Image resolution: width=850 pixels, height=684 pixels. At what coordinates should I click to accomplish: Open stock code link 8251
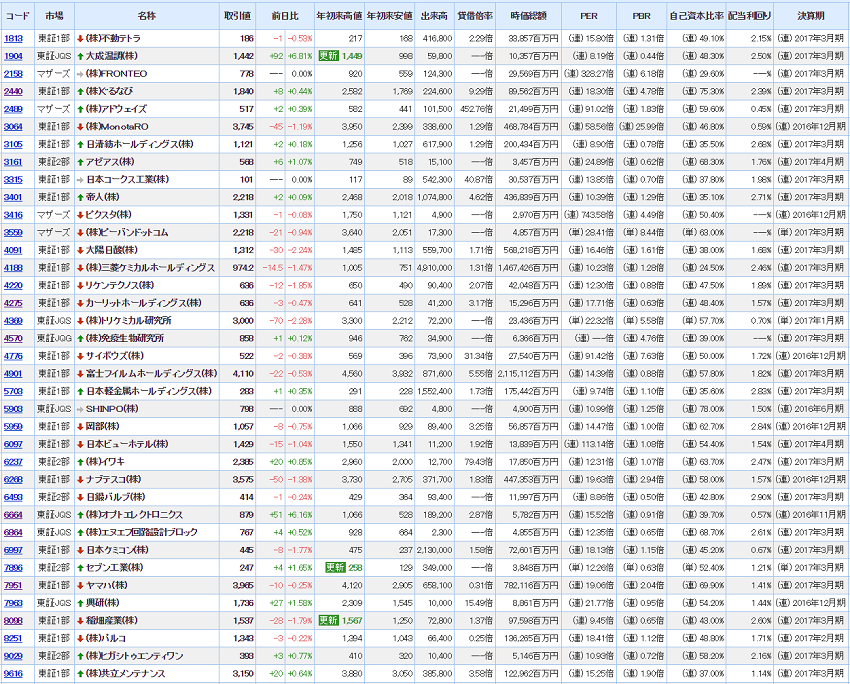point(13,638)
